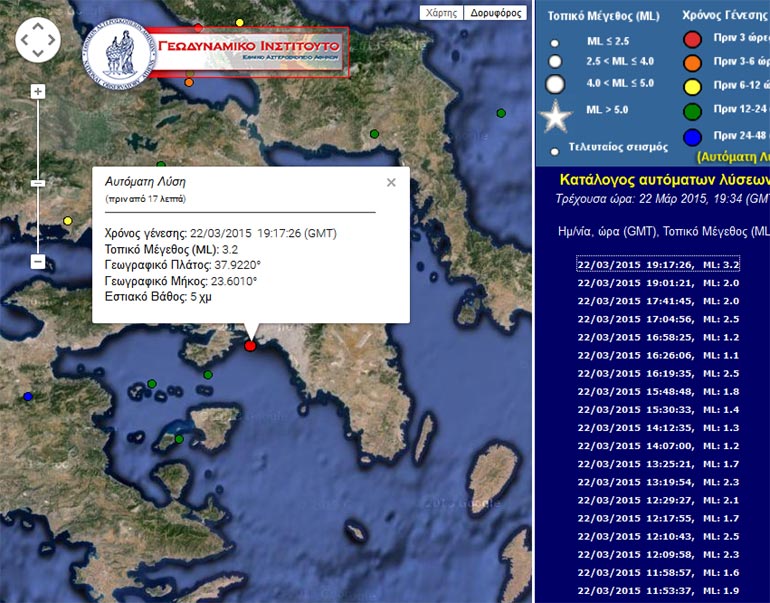Close the Αυτόματη Λύση info popup

tap(391, 182)
